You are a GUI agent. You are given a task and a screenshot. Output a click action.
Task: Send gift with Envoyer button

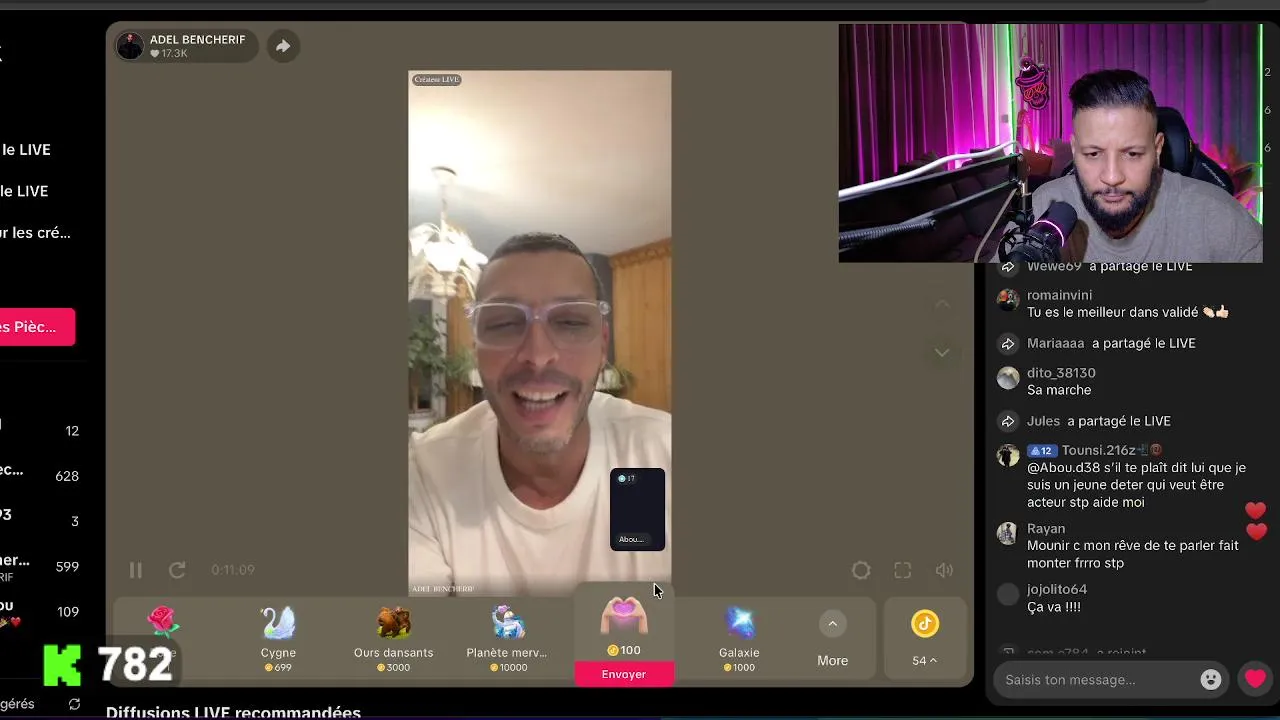[624, 675]
